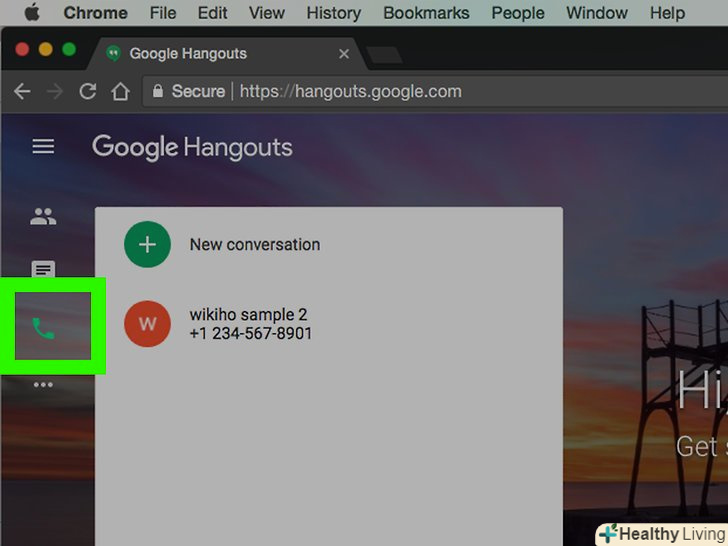Reload the current page
Image resolution: width=728 pixels, height=546 pixels.
[88, 91]
